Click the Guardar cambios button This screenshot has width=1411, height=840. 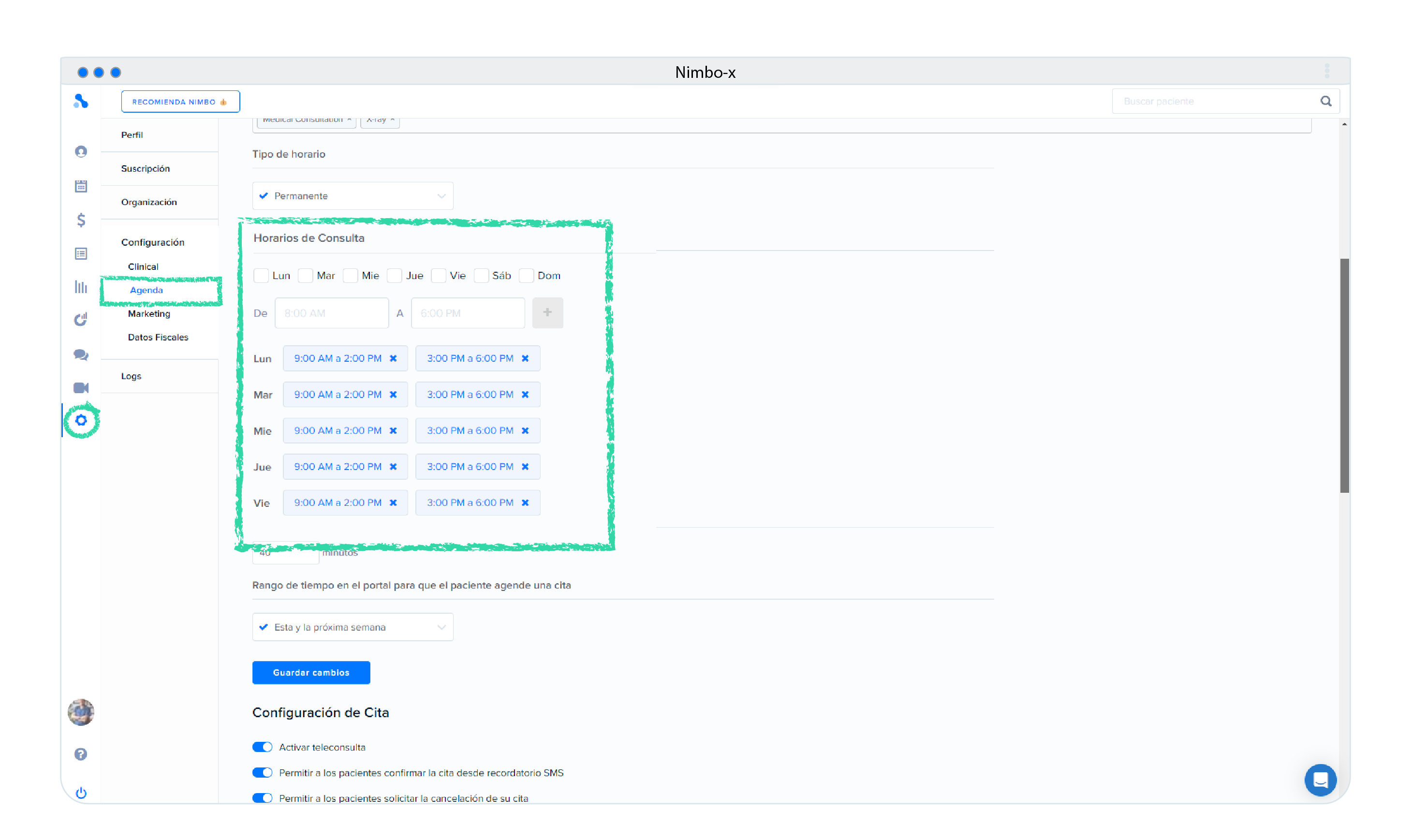click(x=311, y=673)
